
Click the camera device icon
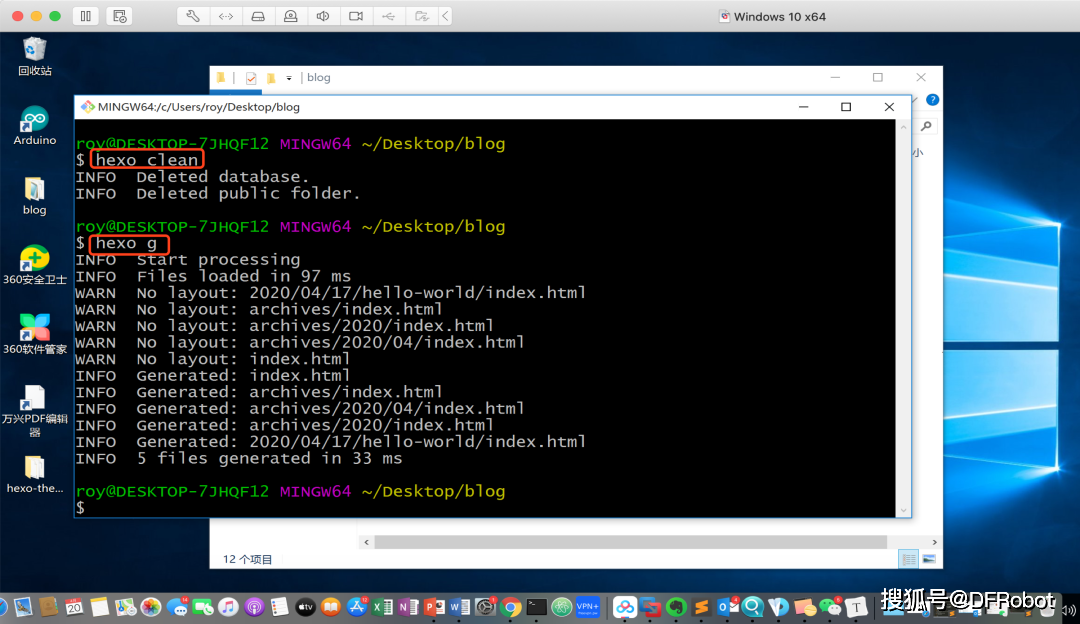pos(356,16)
